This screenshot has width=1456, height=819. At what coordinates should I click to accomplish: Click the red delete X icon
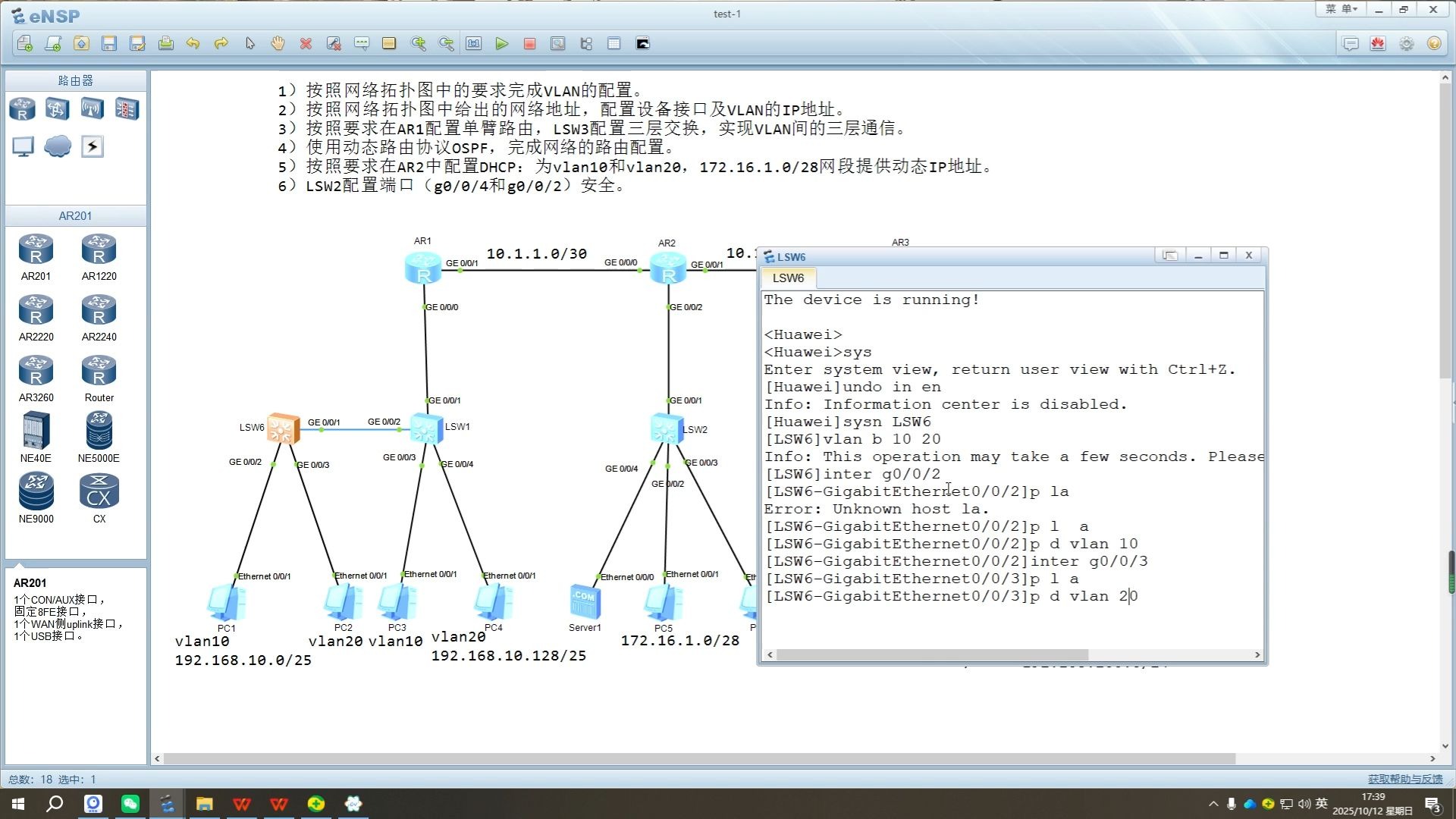point(306,43)
